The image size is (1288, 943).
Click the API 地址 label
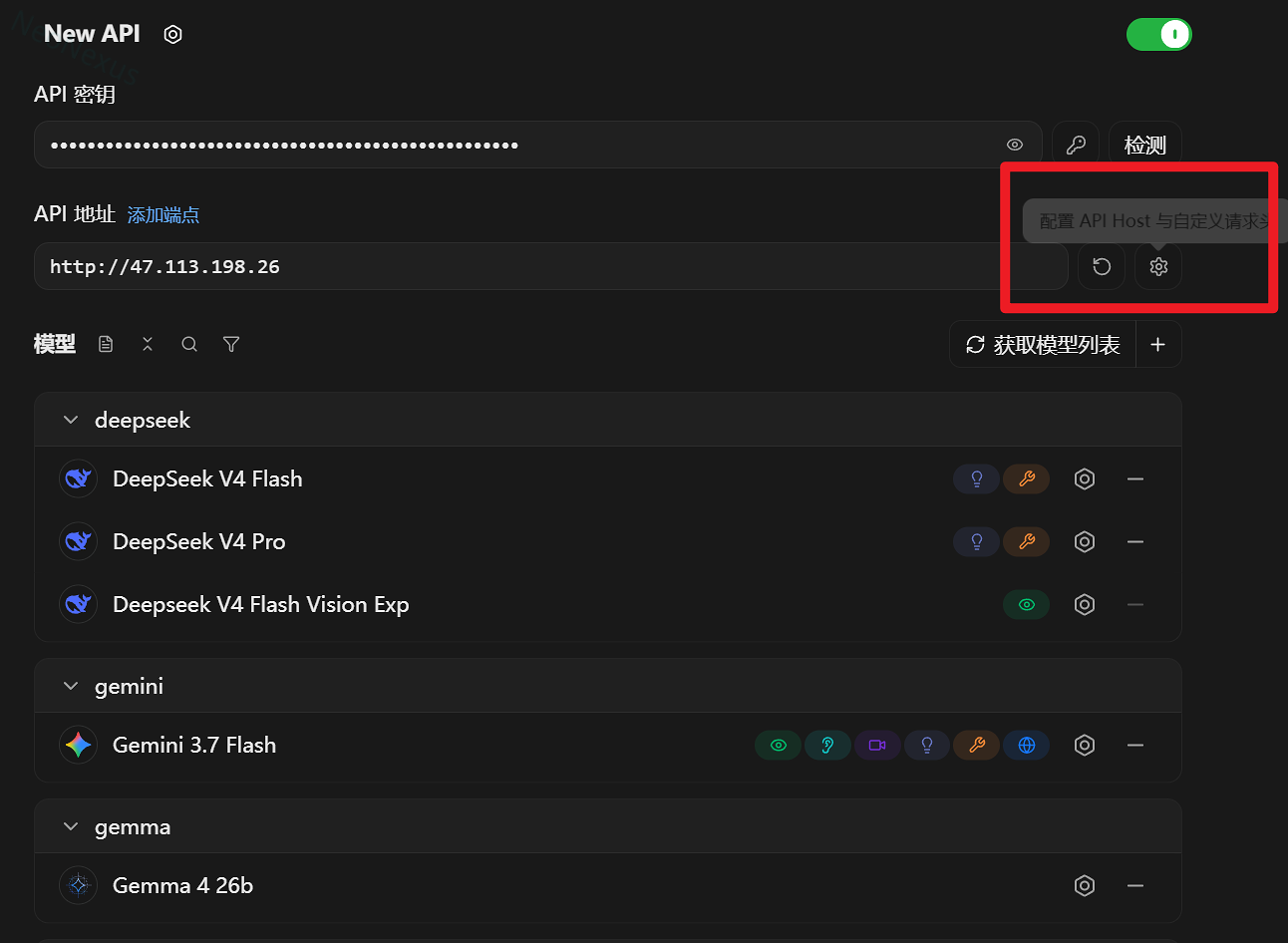[75, 214]
